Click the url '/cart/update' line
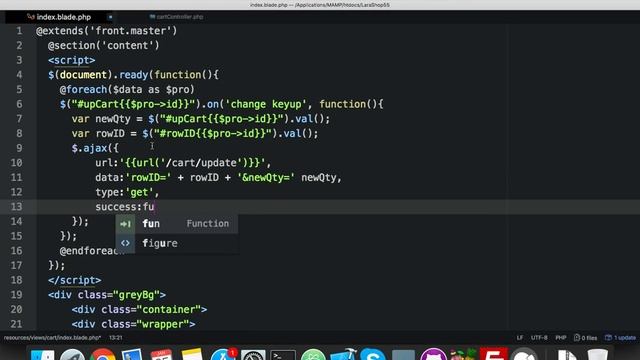This screenshot has width=640, height=360. (183, 163)
